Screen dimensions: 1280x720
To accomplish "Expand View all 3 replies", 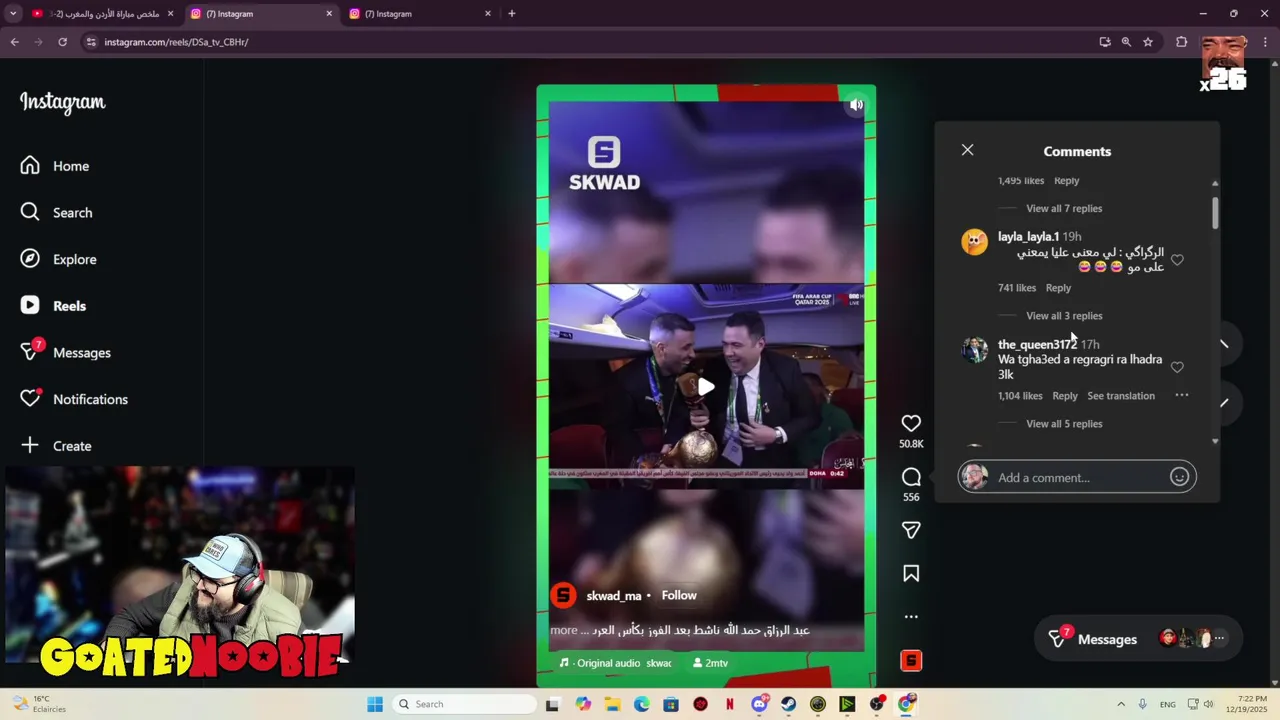I will 1064,316.
